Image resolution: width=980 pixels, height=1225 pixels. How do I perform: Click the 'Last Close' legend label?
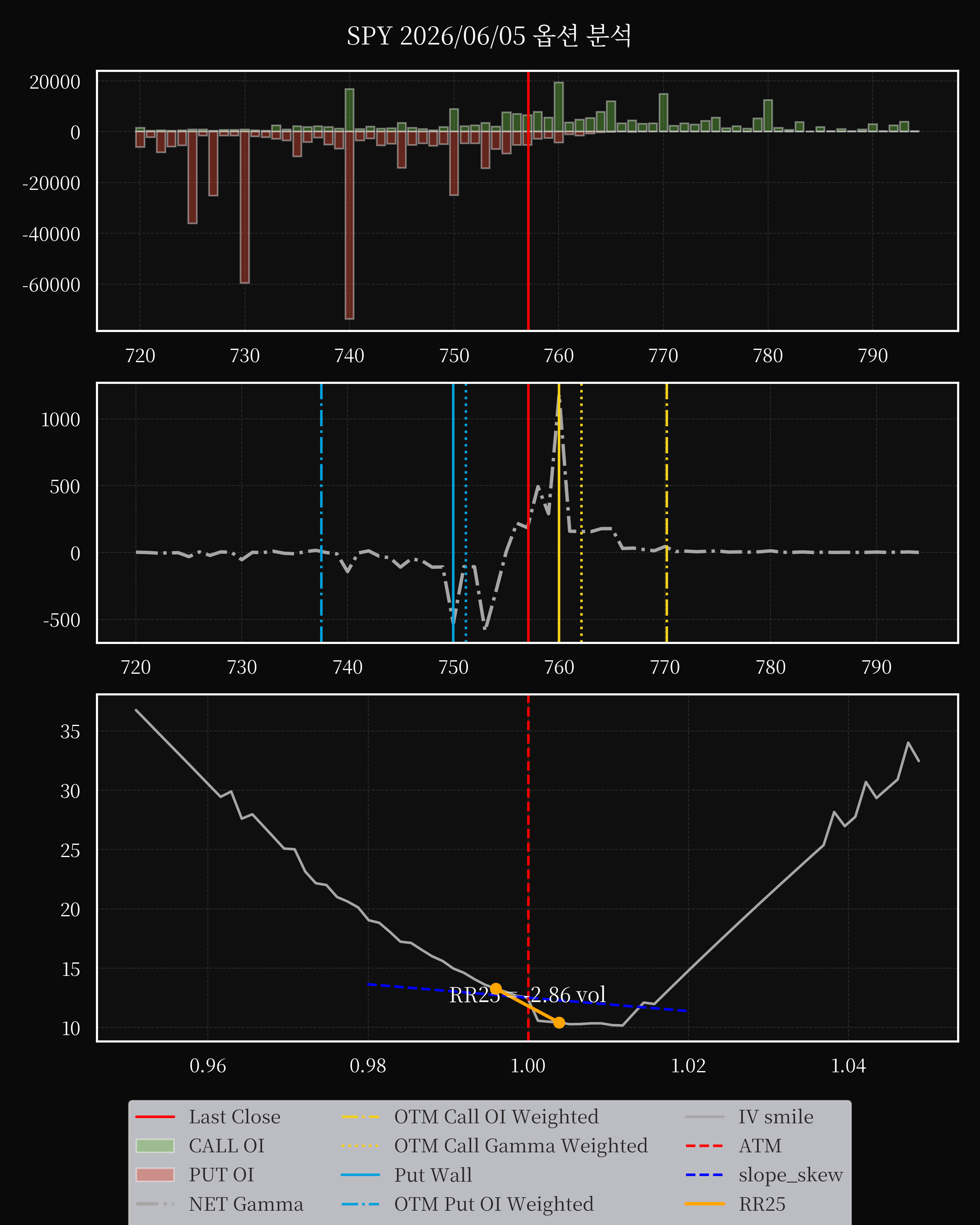coord(235,1117)
